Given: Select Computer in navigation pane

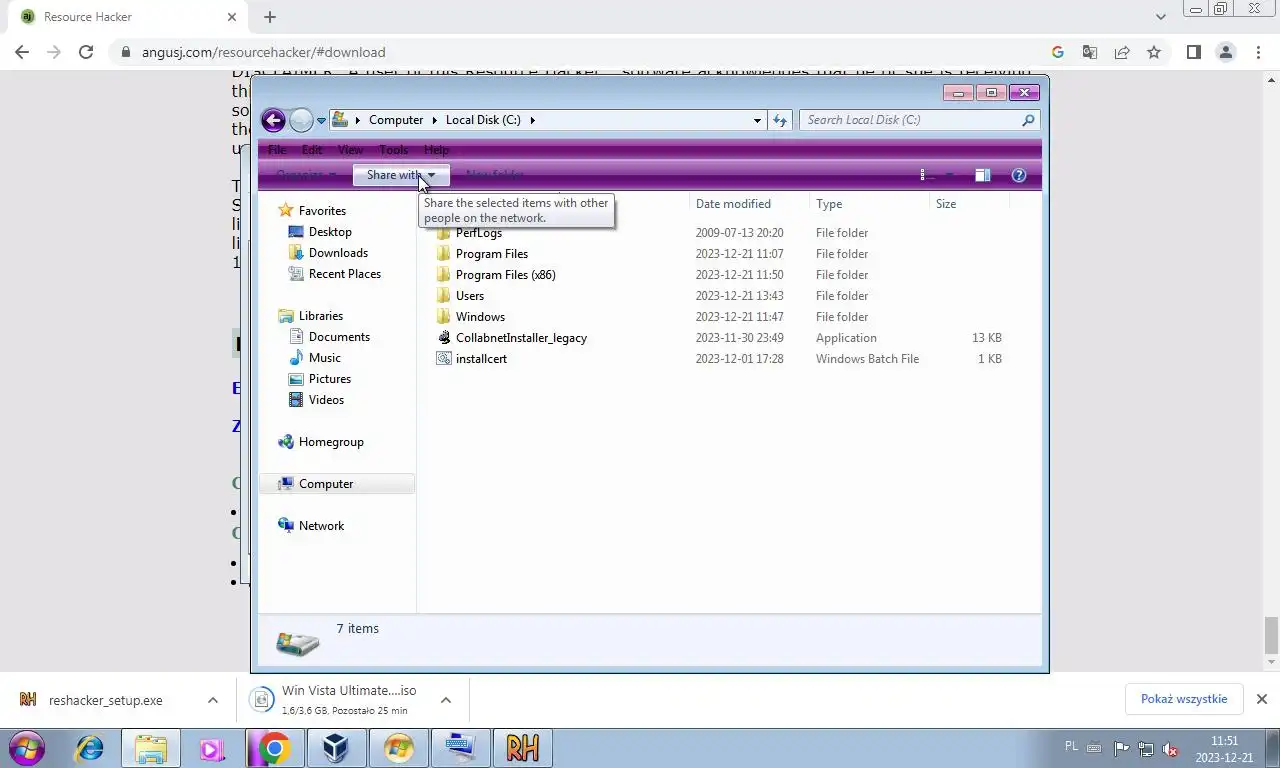Looking at the screenshot, I should click(337, 484).
